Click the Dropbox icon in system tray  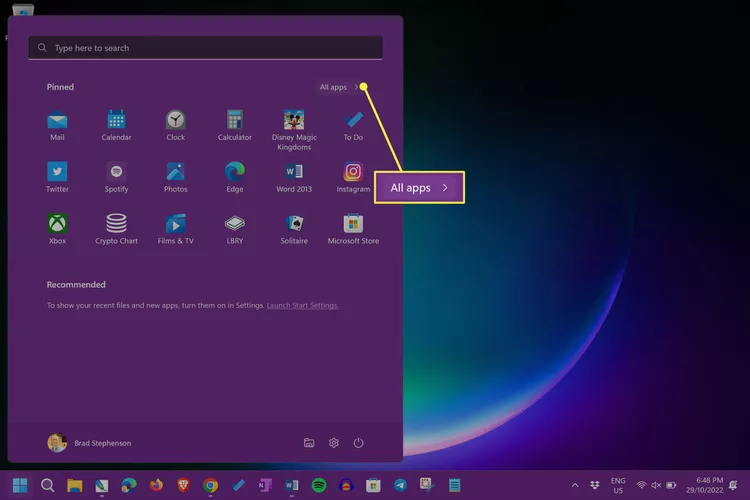[x=595, y=485]
